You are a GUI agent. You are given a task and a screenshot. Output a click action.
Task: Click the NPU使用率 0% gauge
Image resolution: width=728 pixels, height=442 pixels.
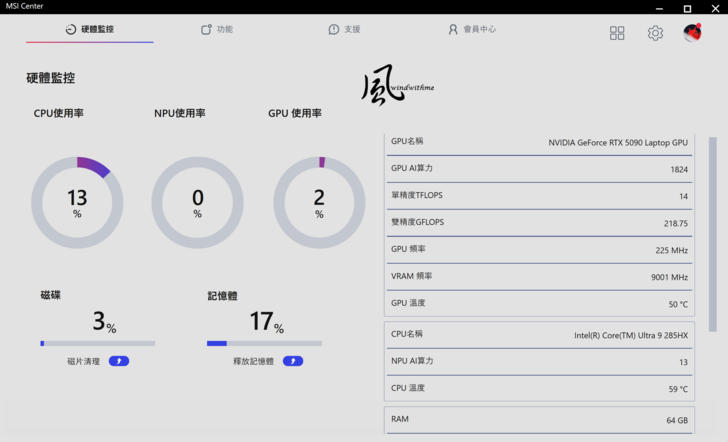(197, 203)
